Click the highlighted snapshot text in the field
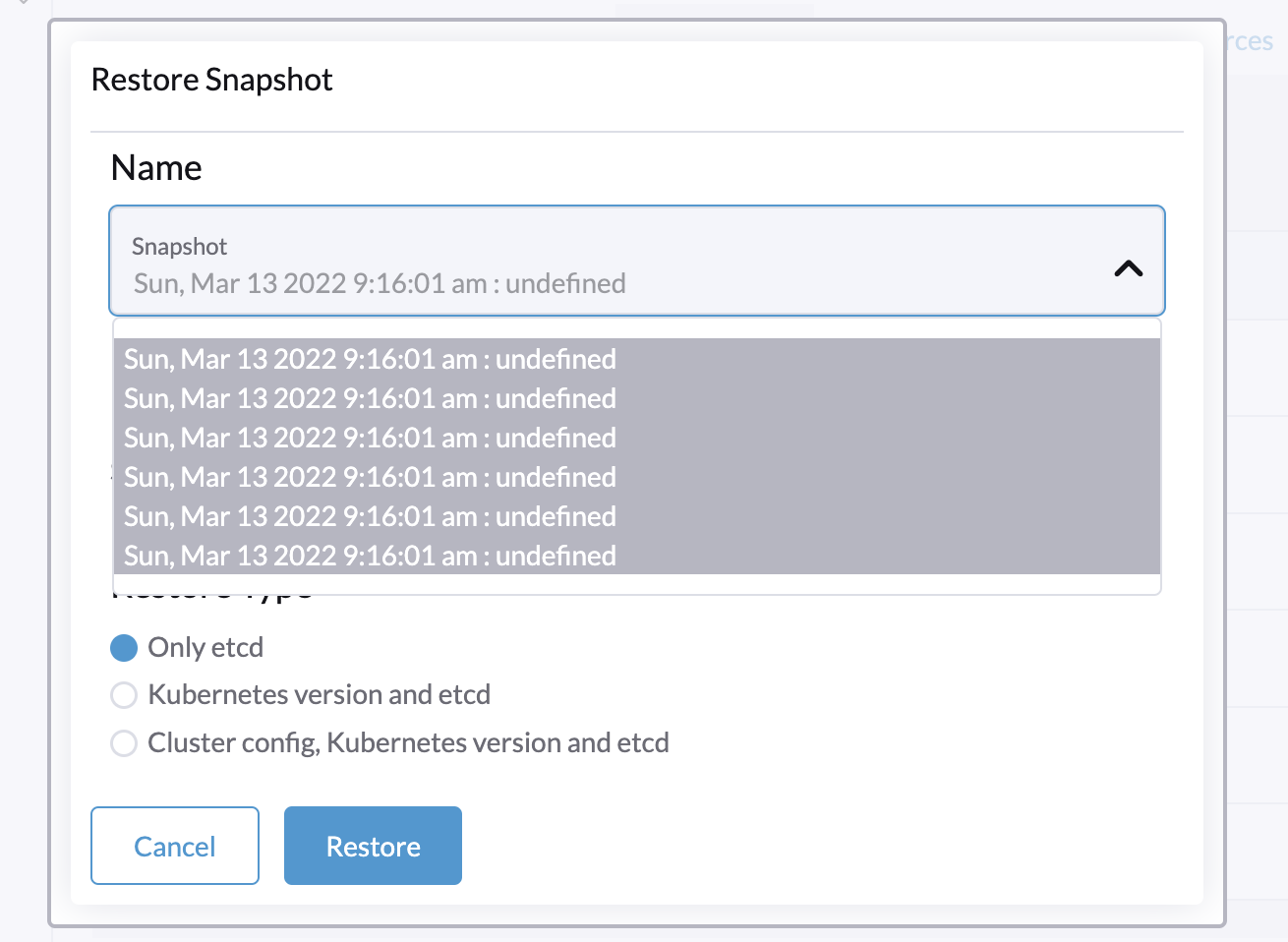 pyautogui.click(x=380, y=283)
